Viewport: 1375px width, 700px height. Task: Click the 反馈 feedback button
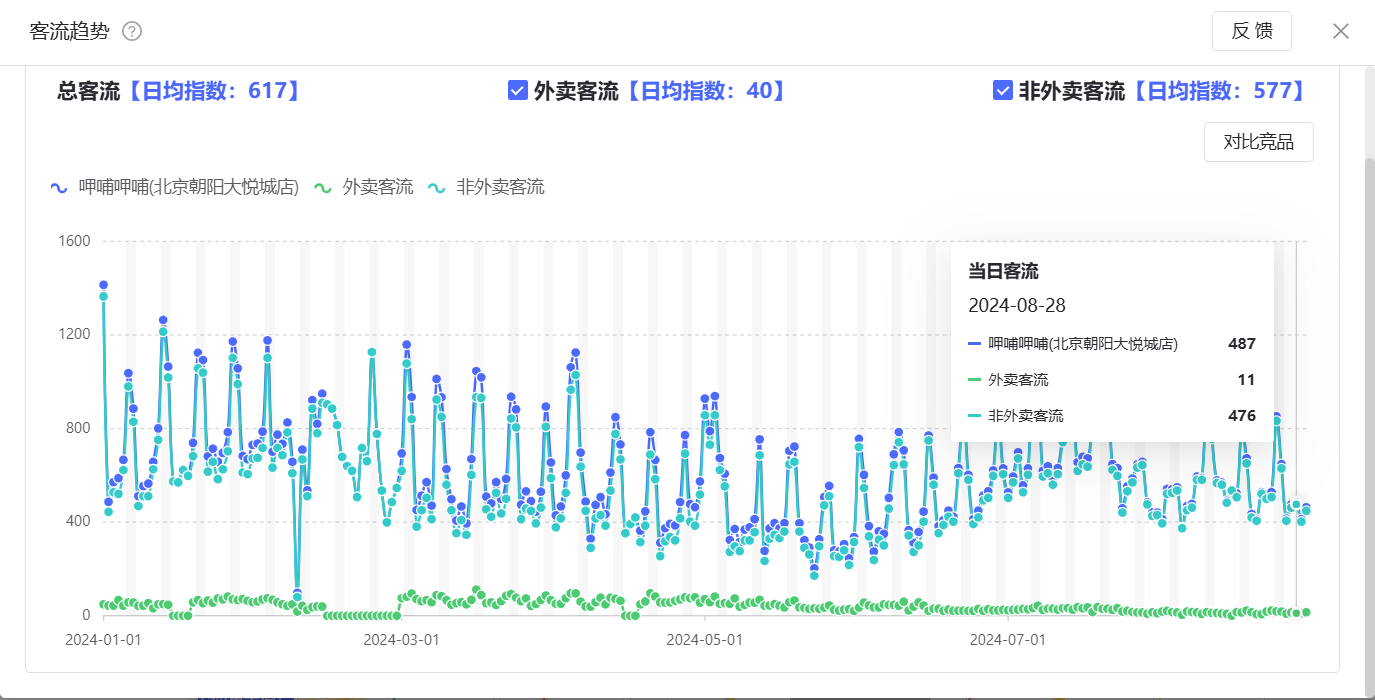click(1251, 31)
